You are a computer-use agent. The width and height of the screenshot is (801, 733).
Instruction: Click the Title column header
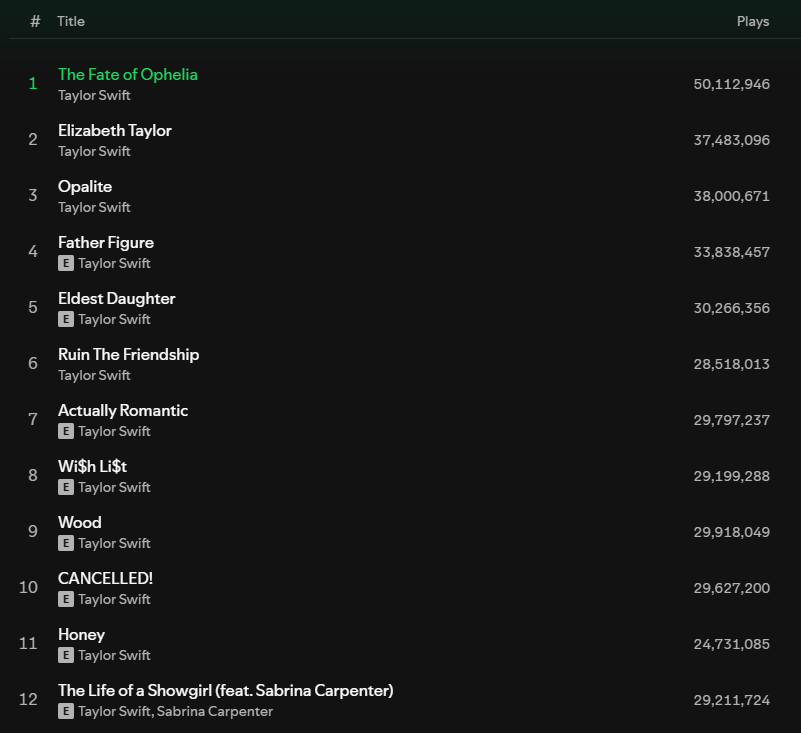click(x=71, y=21)
